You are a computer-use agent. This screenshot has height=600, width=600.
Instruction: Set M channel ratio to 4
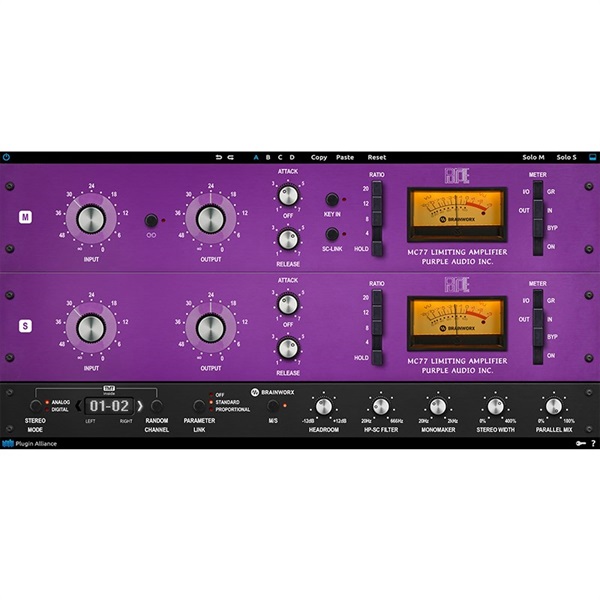point(377,233)
